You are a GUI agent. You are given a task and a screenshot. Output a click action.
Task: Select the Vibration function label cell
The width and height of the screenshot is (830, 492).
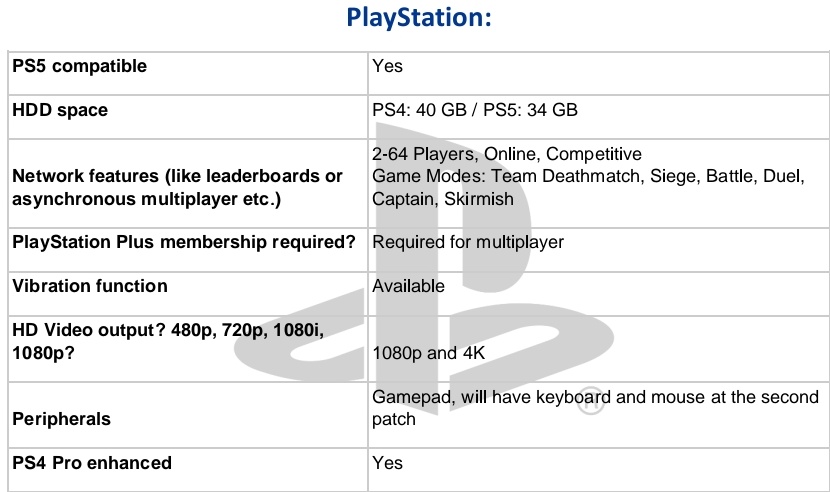tap(90, 286)
